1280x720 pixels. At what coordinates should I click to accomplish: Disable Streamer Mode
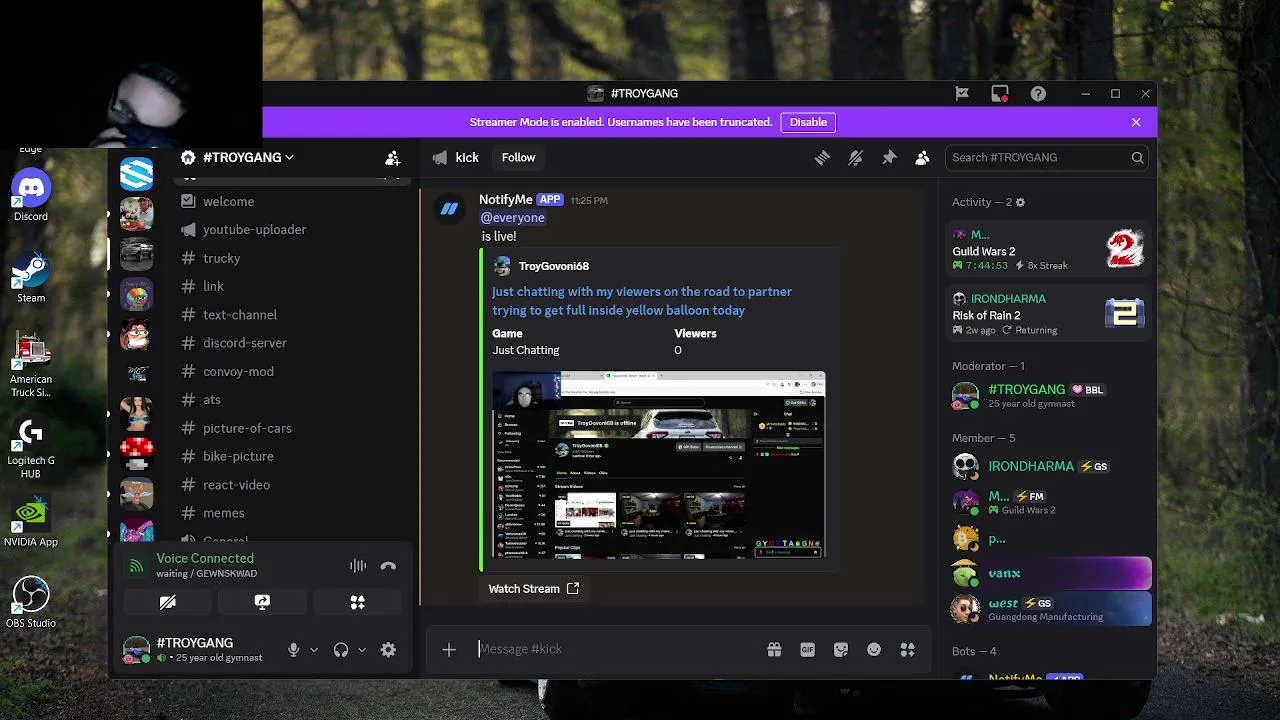tap(808, 122)
